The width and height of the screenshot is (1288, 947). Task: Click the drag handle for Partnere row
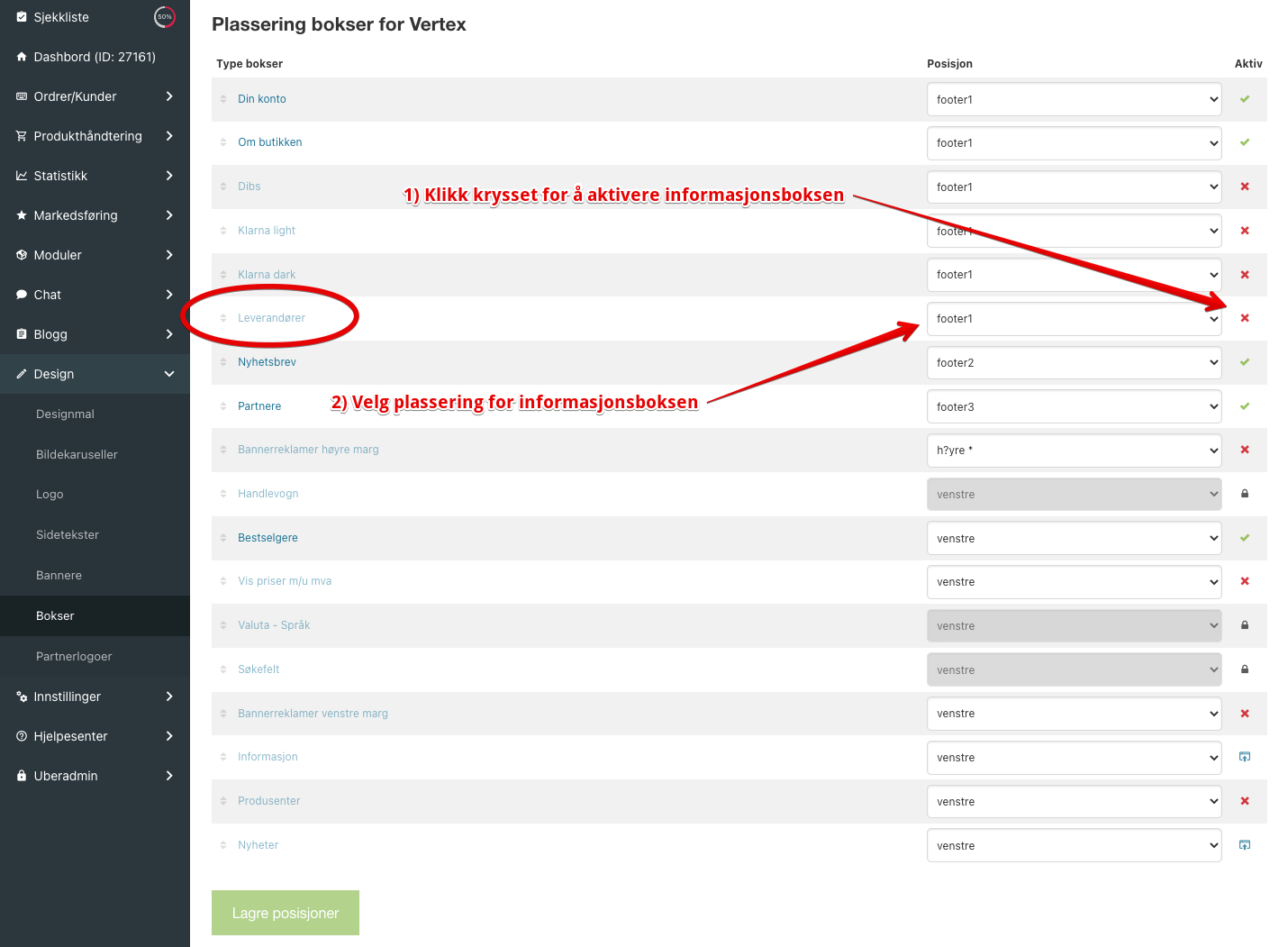click(x=223, y=406)
